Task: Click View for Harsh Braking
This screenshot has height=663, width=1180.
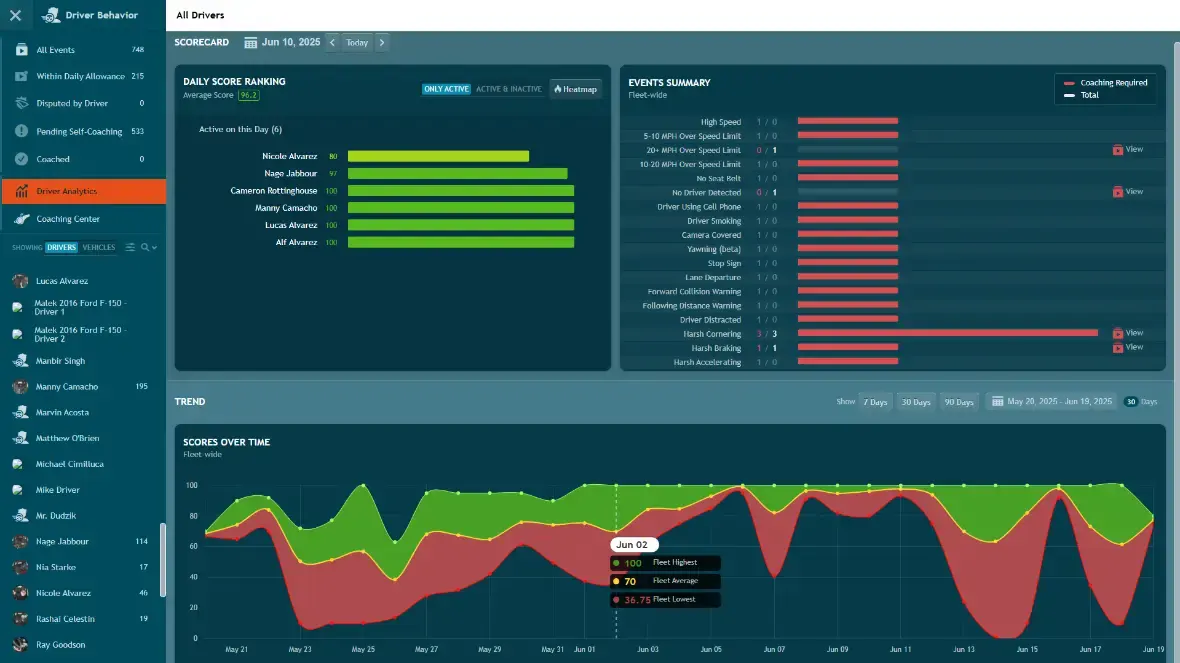Action: click(1127, 348)
